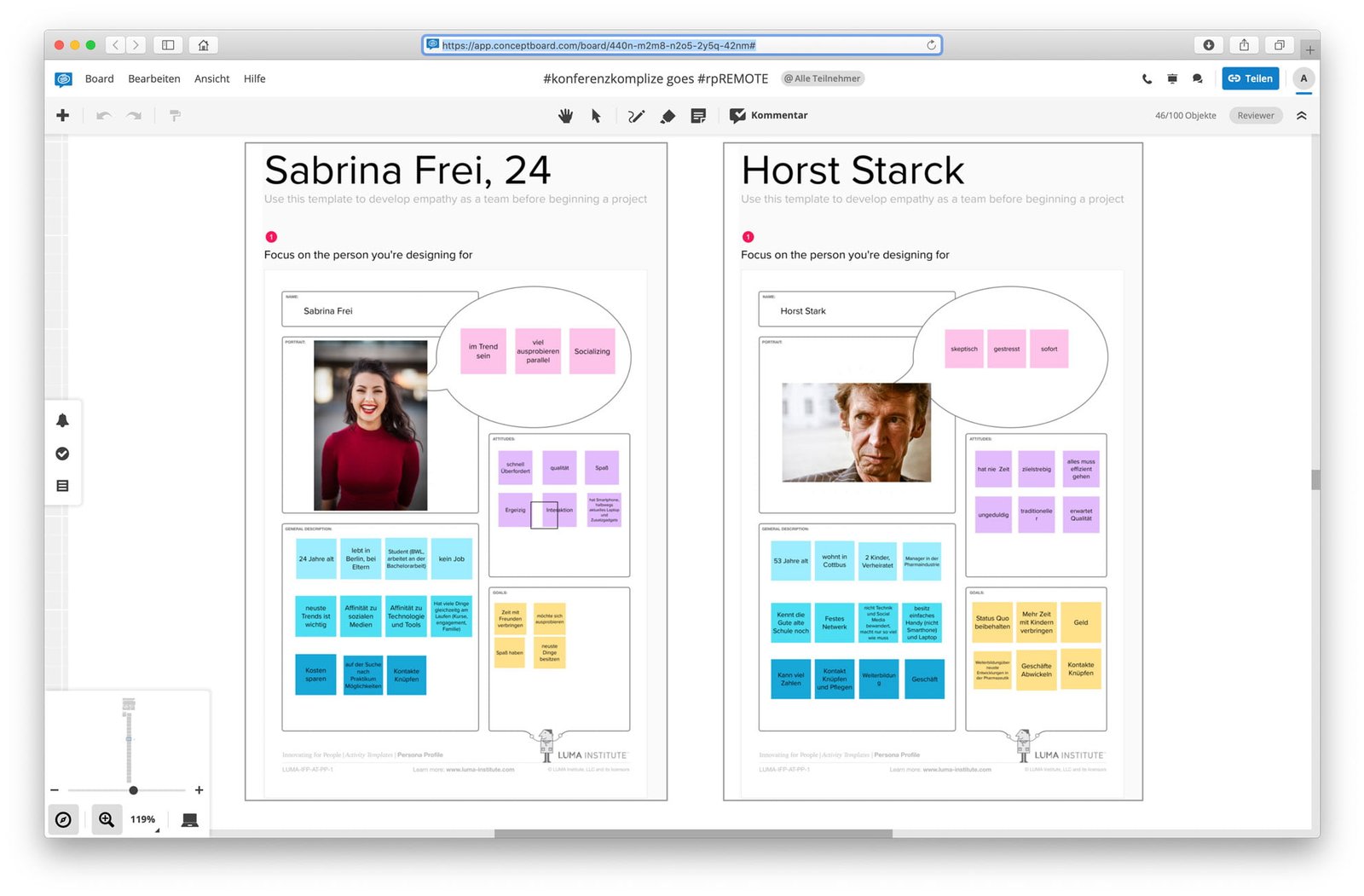This screenshot has width=1364, height=896.
Task: Open the presentation mode icon
Action: click(x=1172, y=78)
